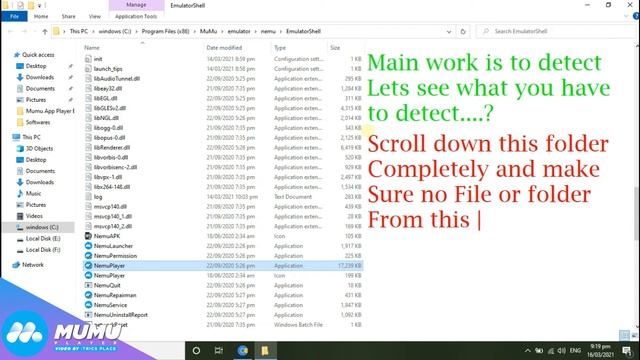Switch to large icons view button

[635, 336]
